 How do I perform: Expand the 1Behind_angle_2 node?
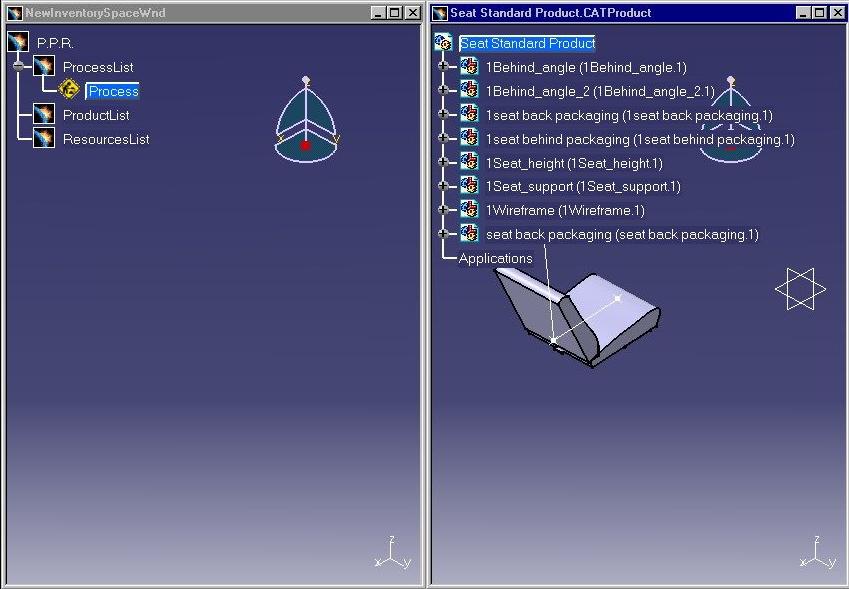(443, 90)
